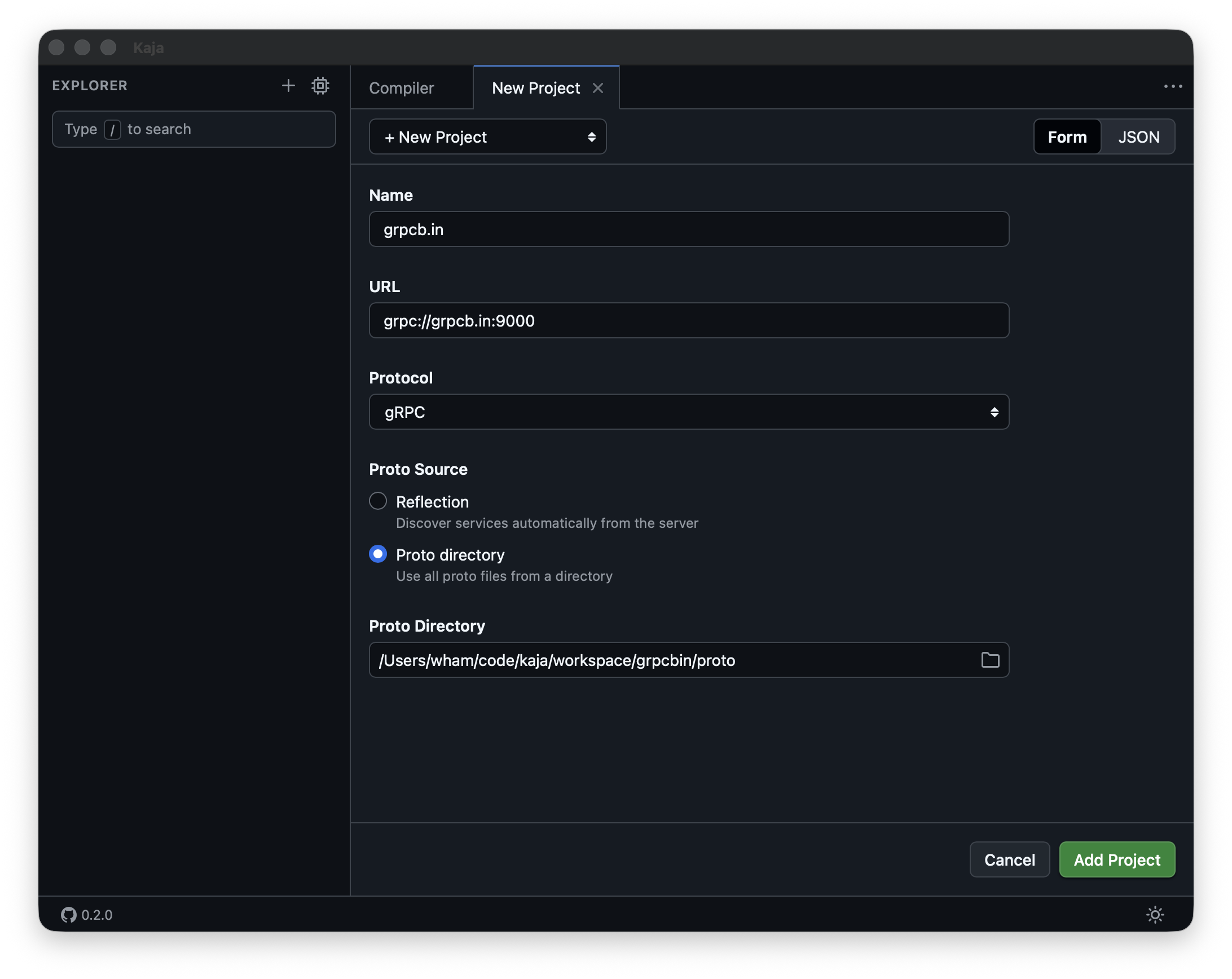Open the Compiler via the chip icon
Image resolution: width=1232 pixels, height=979 pixels.
pos(320,86)
